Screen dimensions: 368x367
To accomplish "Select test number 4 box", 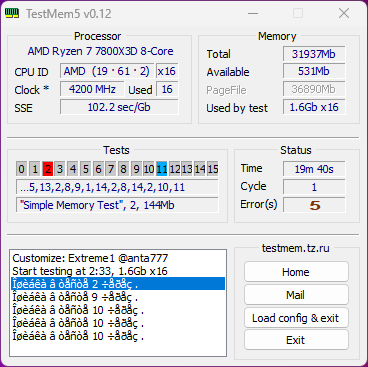I will pyautogui.click(x=73, y=169).
